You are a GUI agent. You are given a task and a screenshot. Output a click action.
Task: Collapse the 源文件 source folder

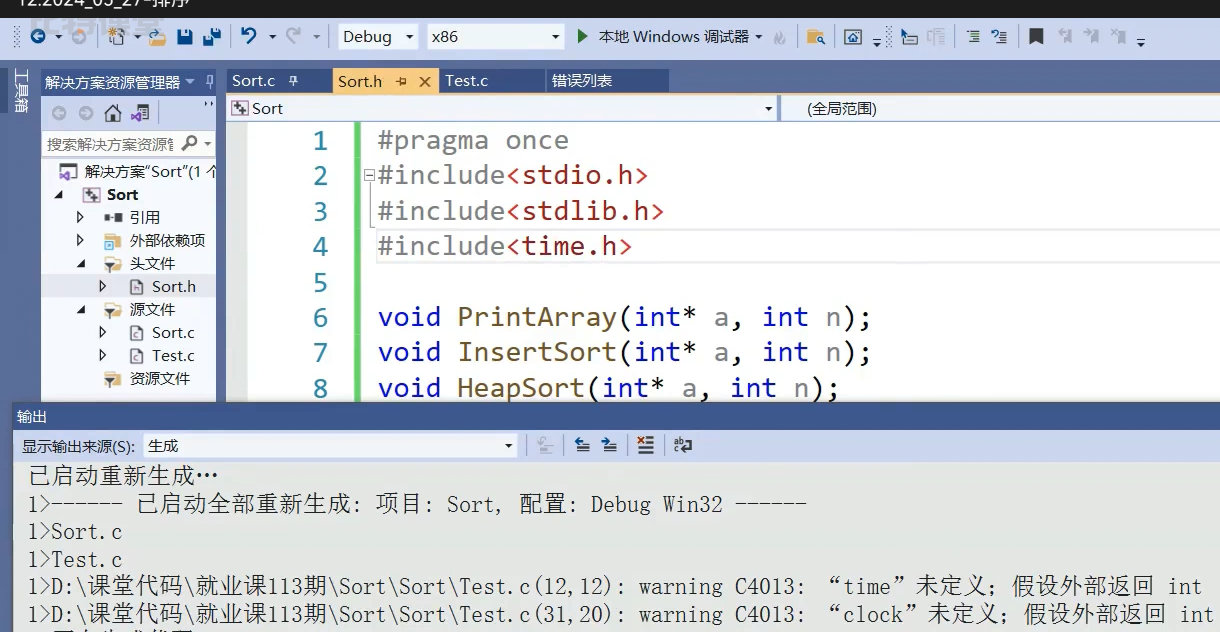[x=81, y=309]
